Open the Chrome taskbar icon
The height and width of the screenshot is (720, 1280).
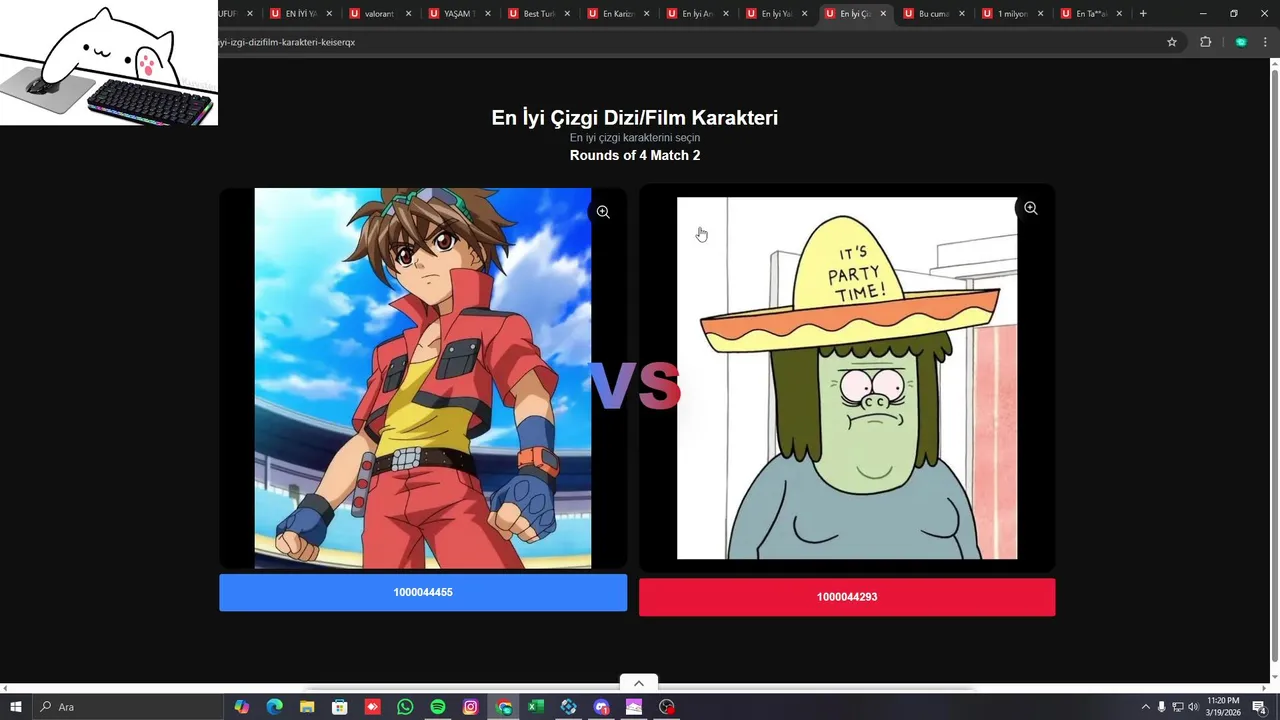coord(504,707)
